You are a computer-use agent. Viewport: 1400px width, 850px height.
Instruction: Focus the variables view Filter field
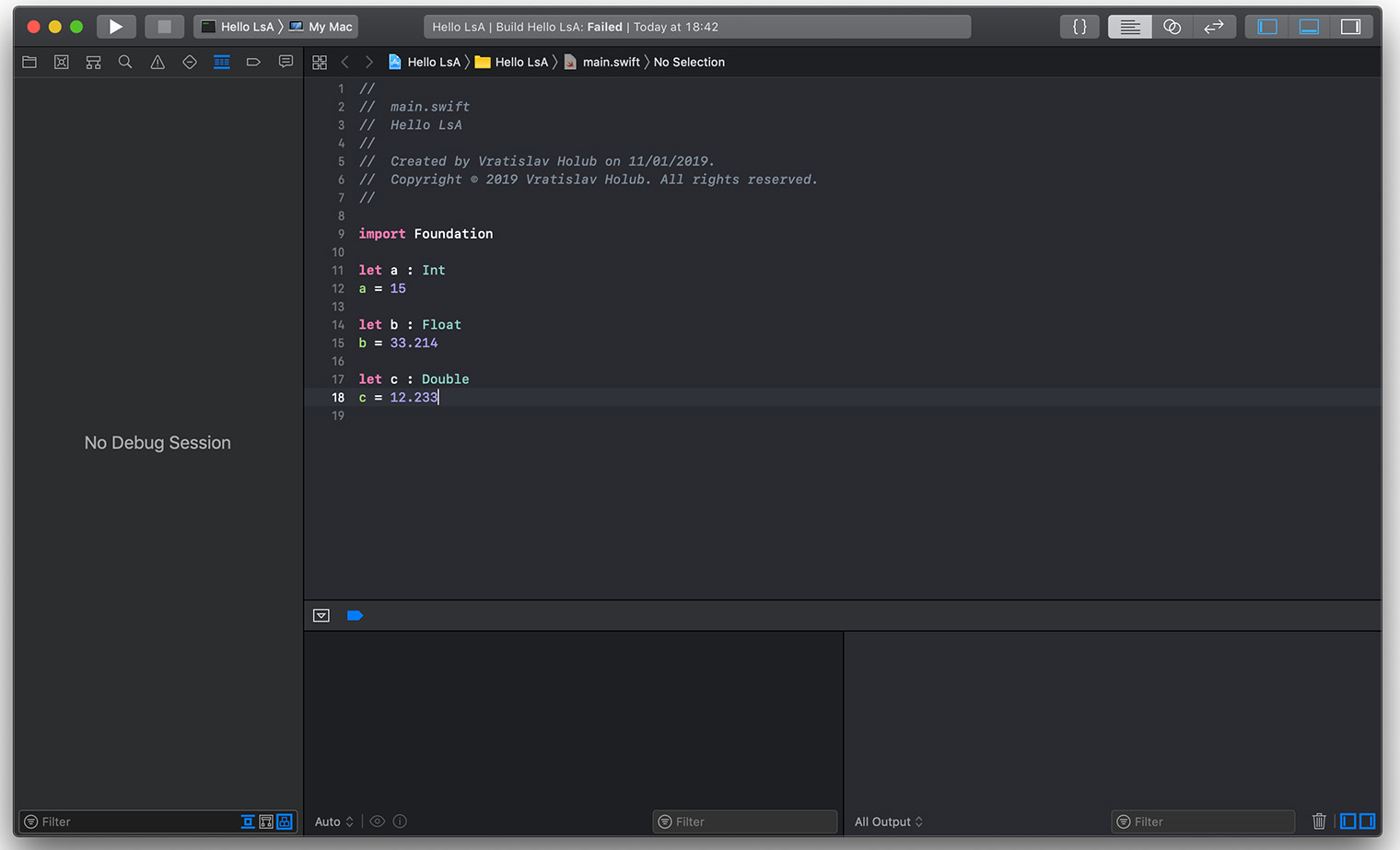click(x=745, y=821)
